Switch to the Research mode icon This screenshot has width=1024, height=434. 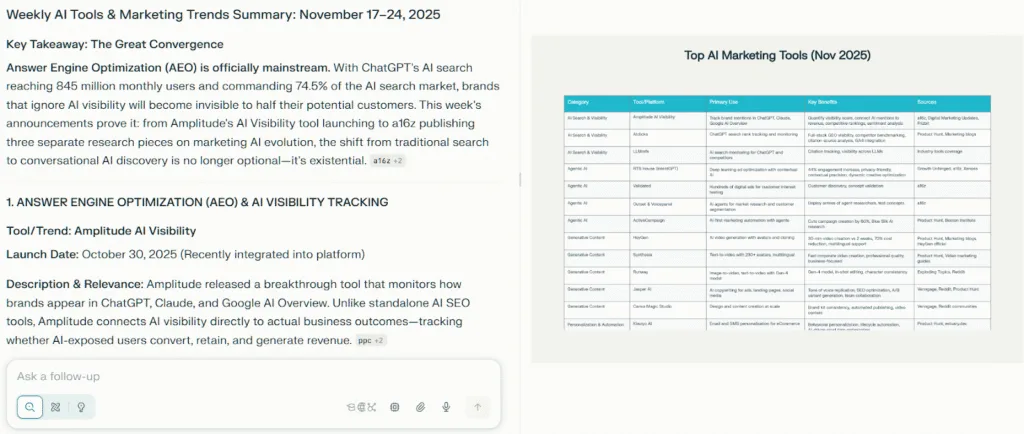click(x=56, y=407)
